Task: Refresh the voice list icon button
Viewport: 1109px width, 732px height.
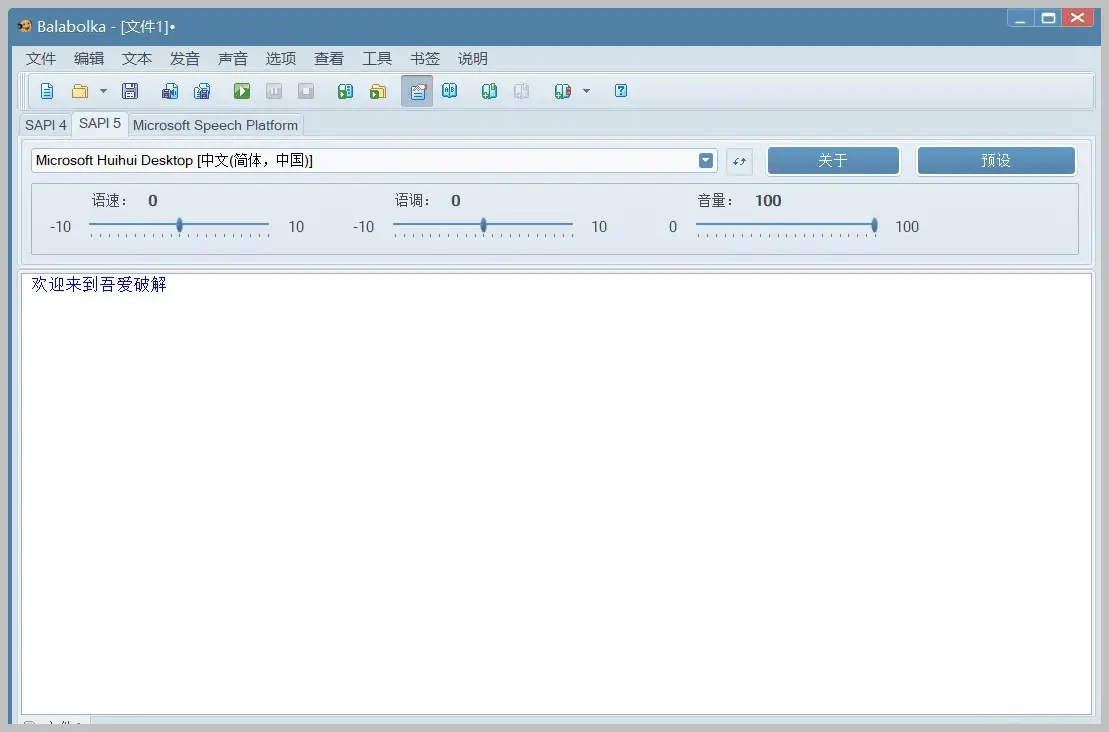Action: click(x=739, y=161)
